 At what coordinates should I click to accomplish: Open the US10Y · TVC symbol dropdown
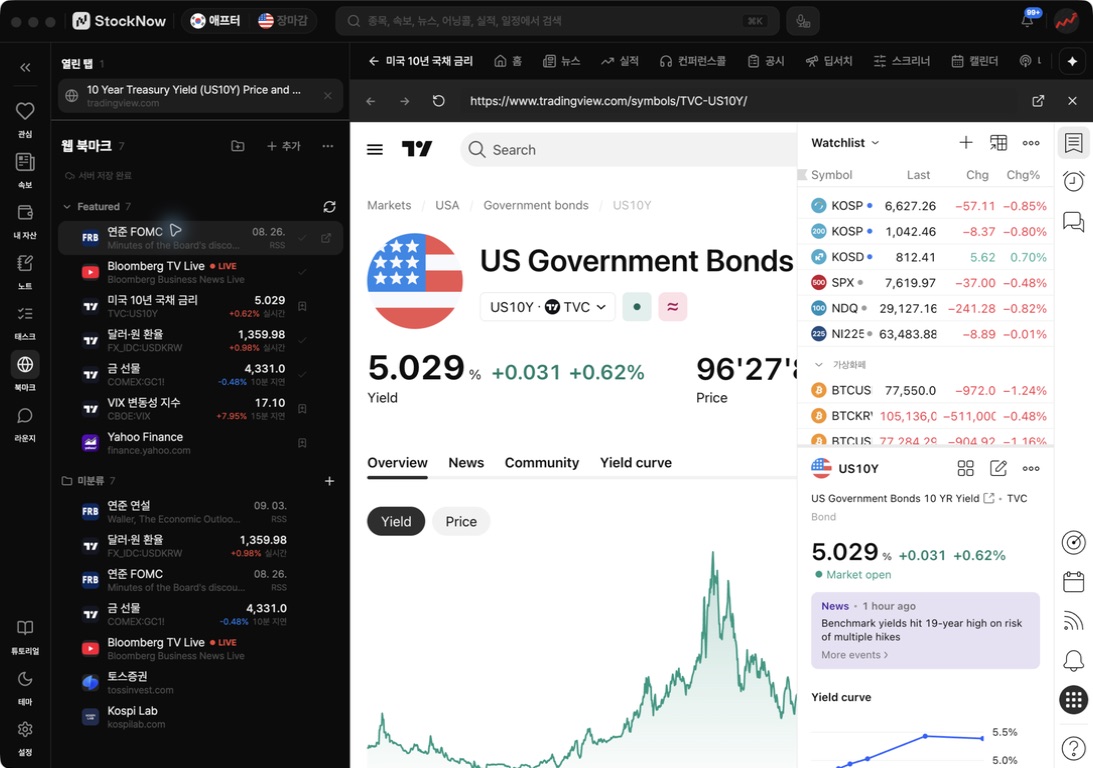coord(548,307)
